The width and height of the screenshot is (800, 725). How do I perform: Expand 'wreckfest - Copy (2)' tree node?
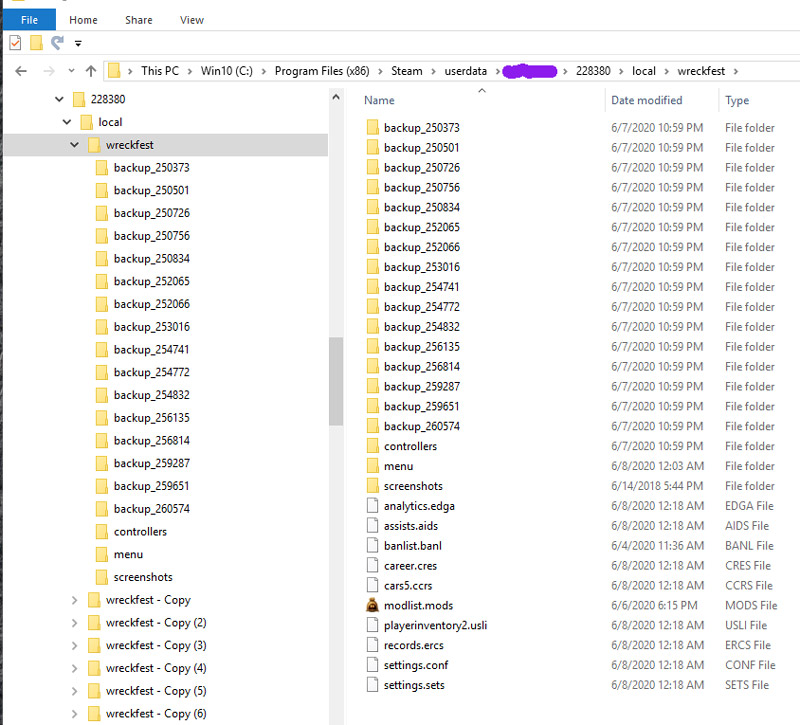point(74,623)
